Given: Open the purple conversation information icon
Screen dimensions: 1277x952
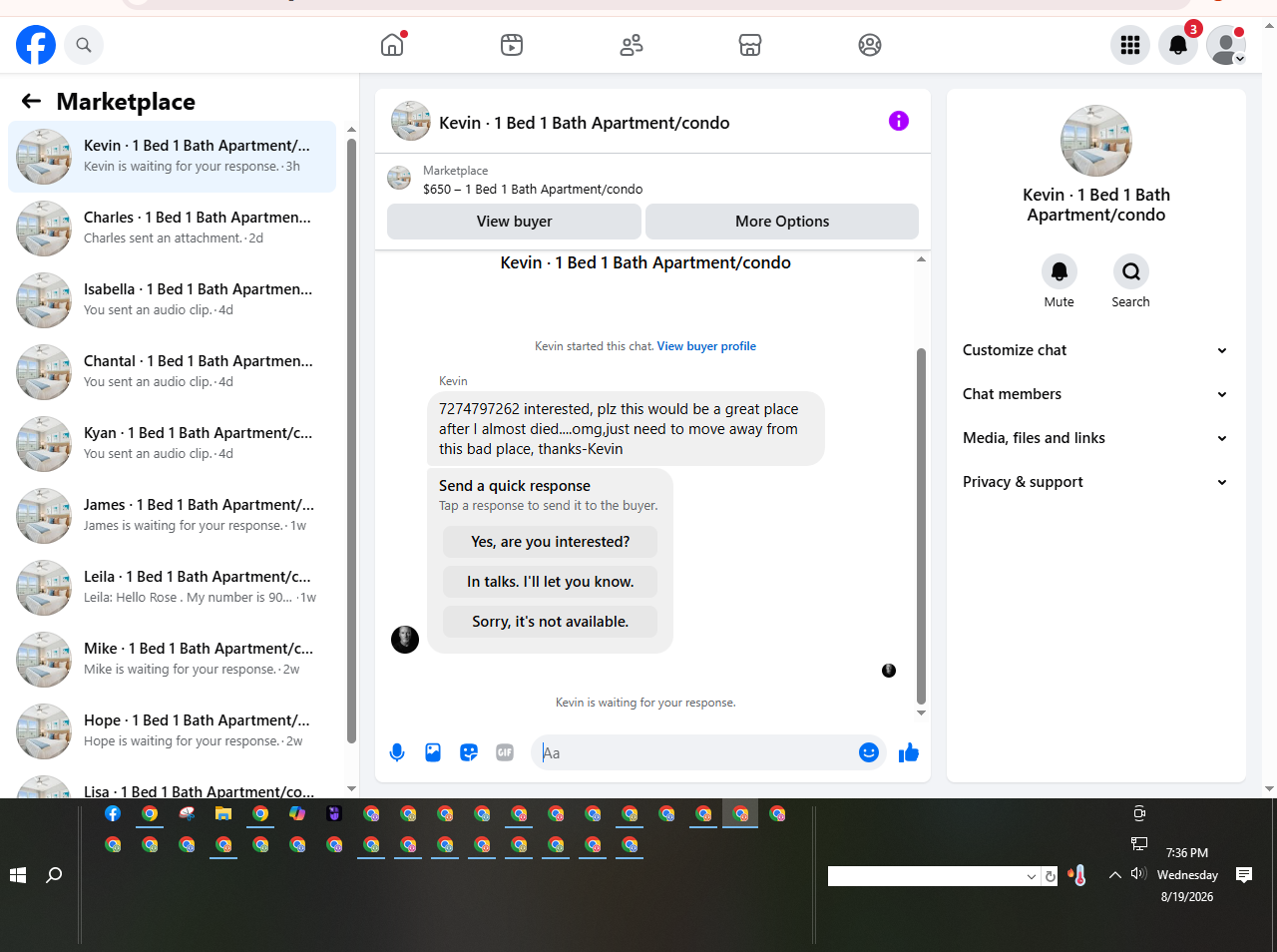Looking at the screenshot, I should [899, 121].
